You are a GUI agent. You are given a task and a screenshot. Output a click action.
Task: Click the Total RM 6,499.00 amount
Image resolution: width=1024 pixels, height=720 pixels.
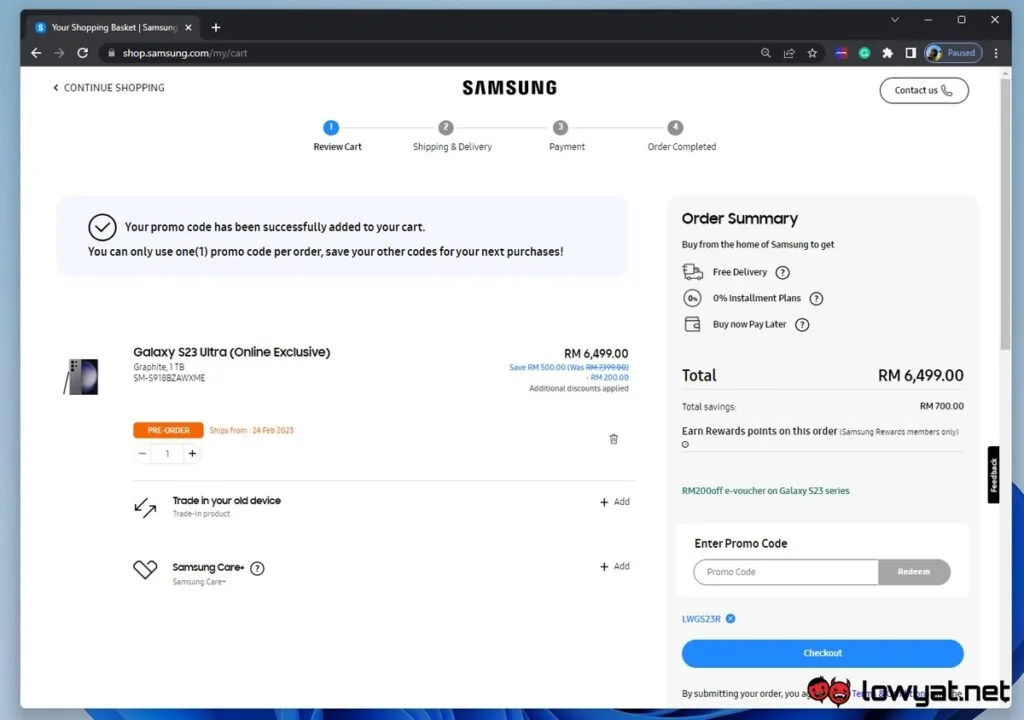(920, 376)
